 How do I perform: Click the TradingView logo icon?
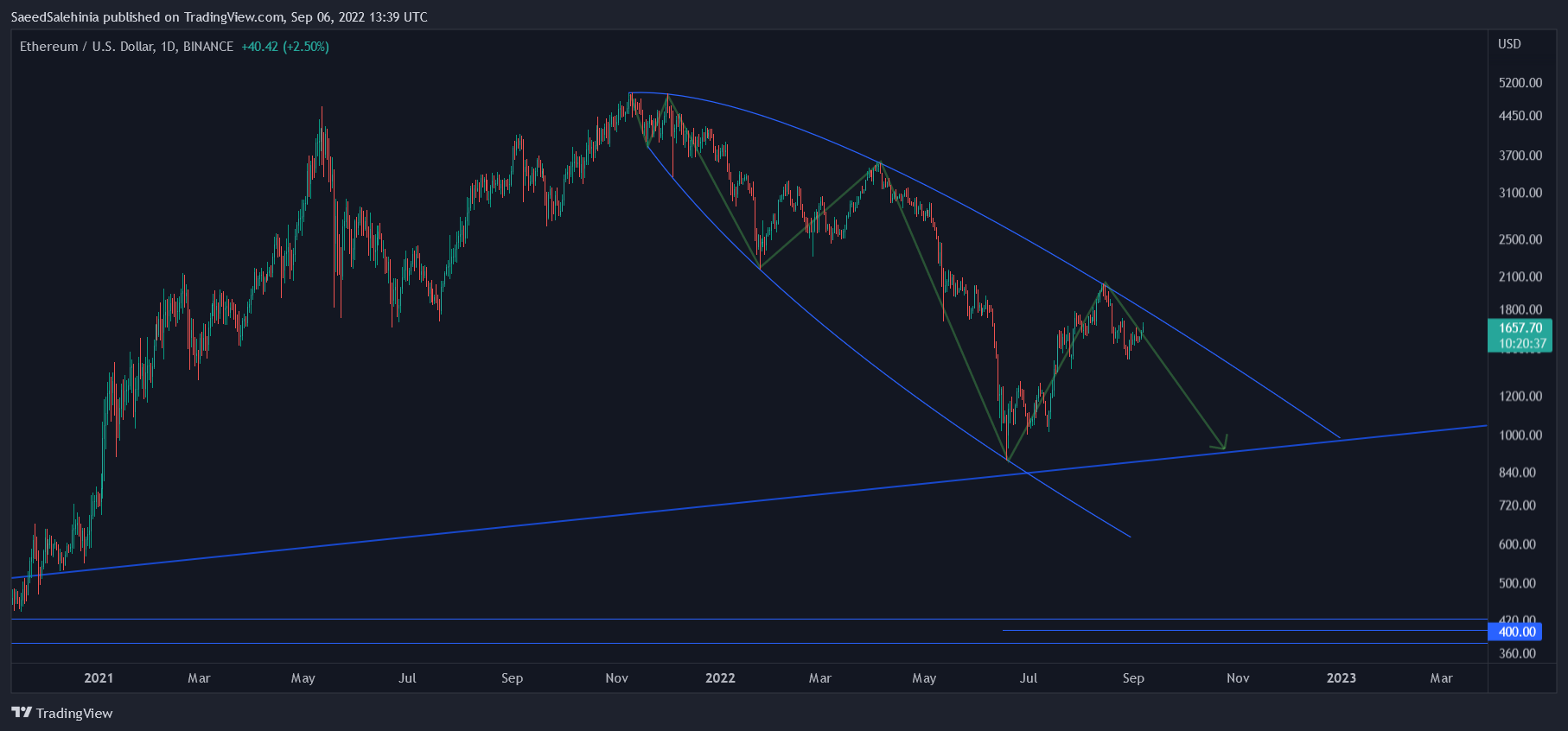point(22,713)
